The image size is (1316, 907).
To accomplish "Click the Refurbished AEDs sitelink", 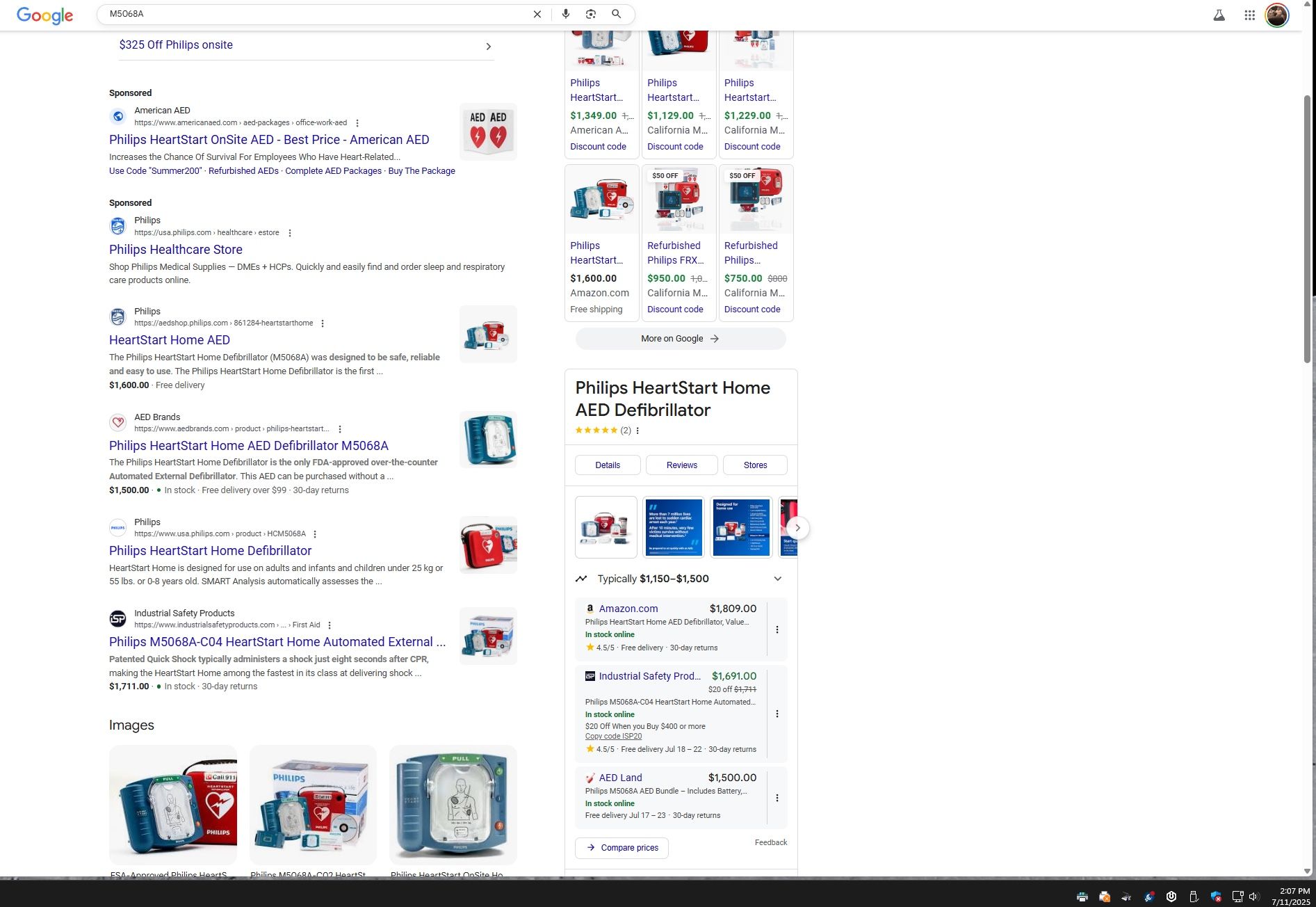I will click(243, 171).
